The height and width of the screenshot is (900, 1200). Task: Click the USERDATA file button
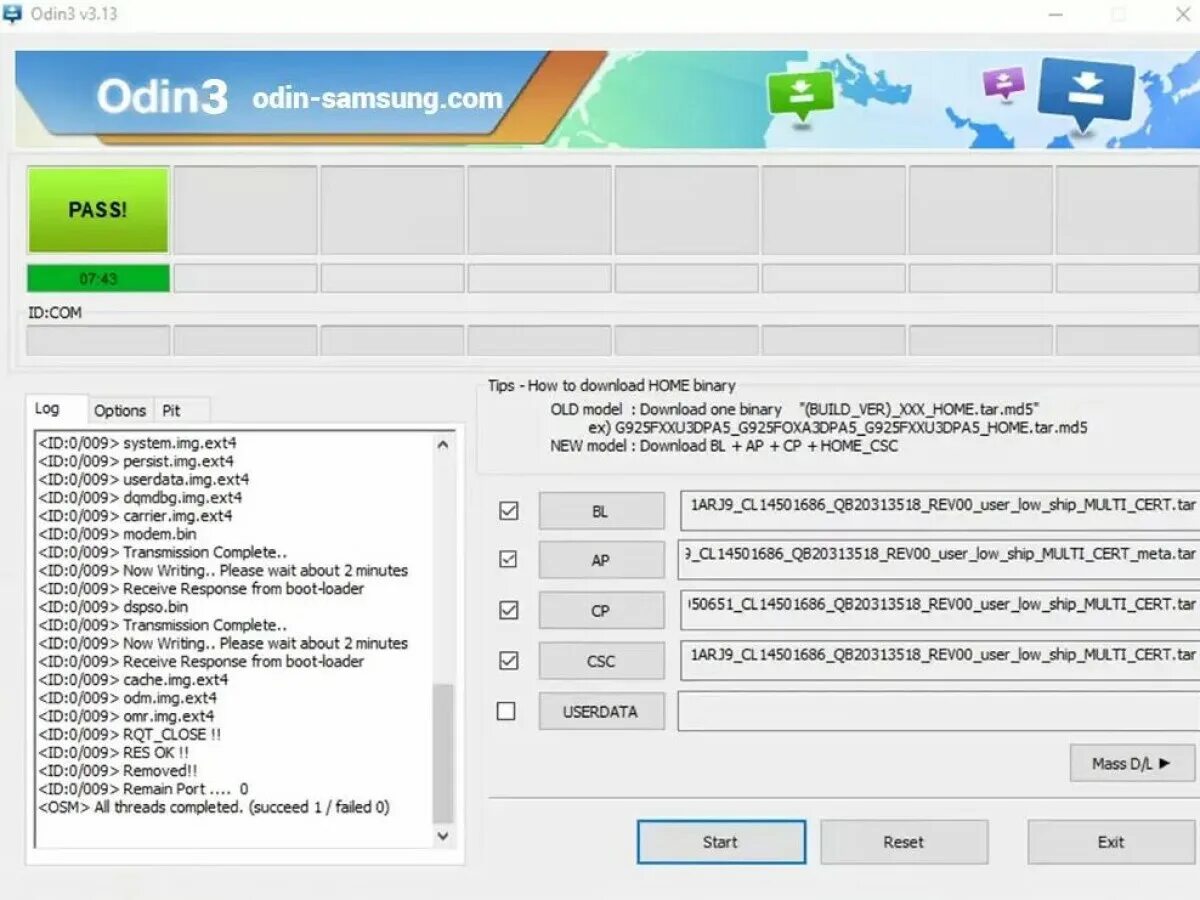coord(601,712)
